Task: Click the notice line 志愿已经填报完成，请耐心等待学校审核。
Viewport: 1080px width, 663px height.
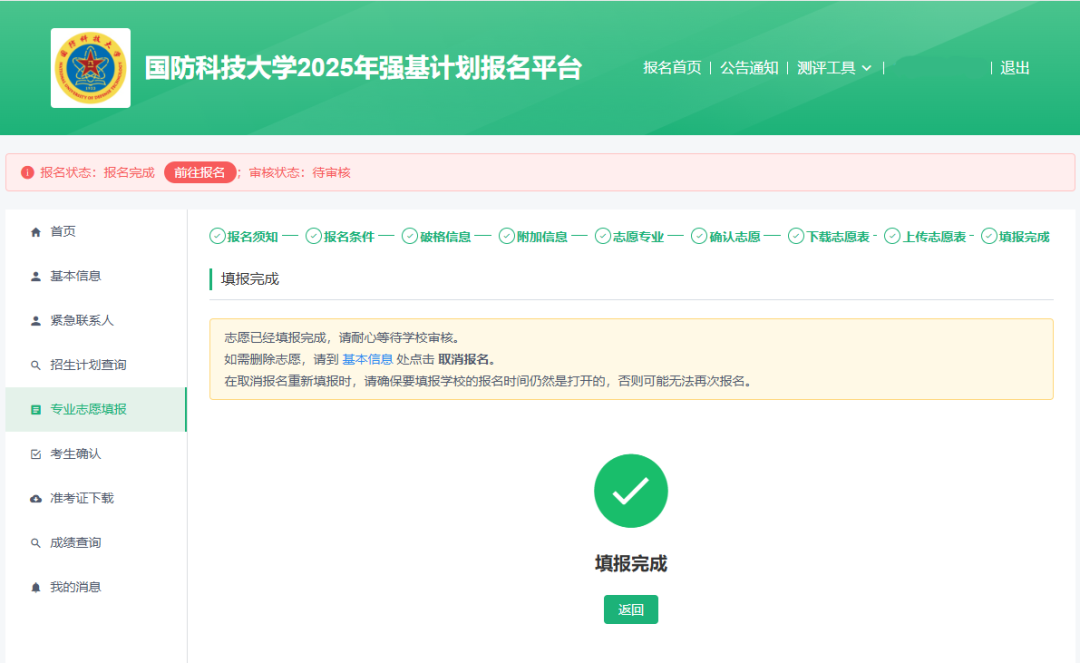Action: coord(342,338)
